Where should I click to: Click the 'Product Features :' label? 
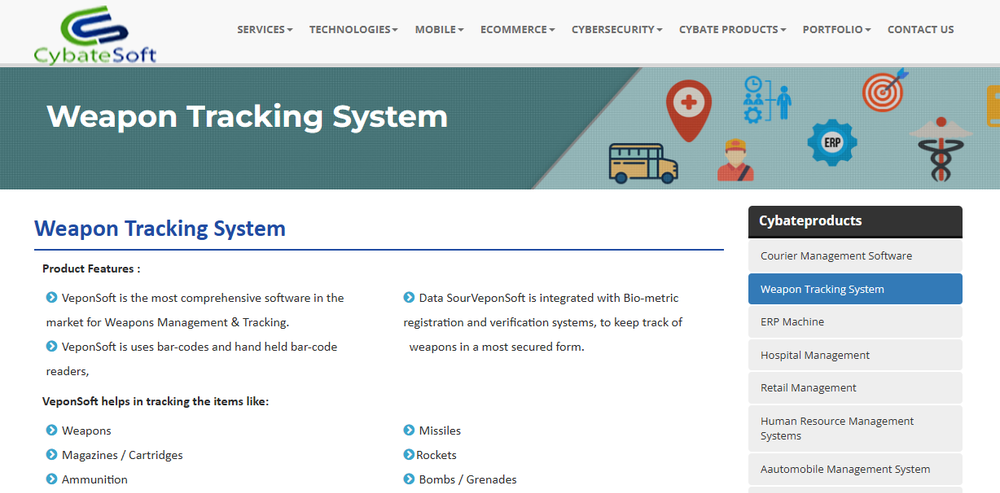(x=91, y=269)
